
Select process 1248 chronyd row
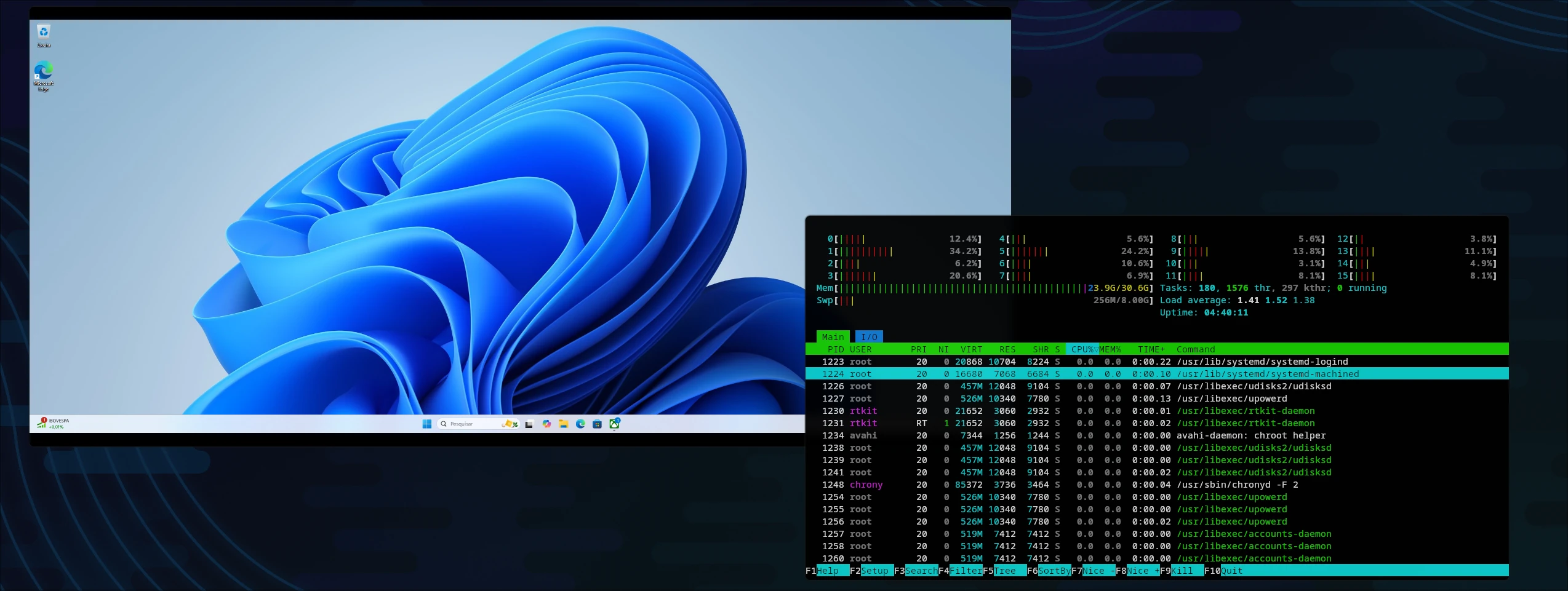pyautogui.click(x=1157, y=485)
